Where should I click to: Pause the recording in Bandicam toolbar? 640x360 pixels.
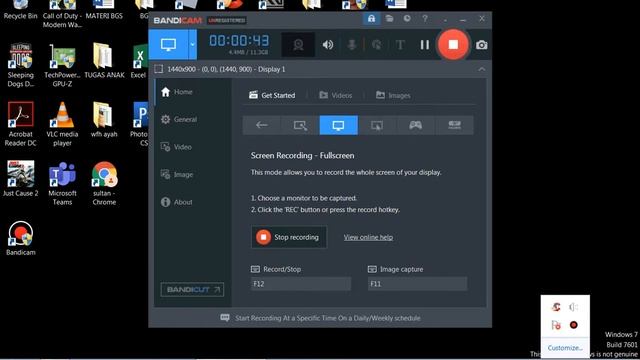[424, 44]
